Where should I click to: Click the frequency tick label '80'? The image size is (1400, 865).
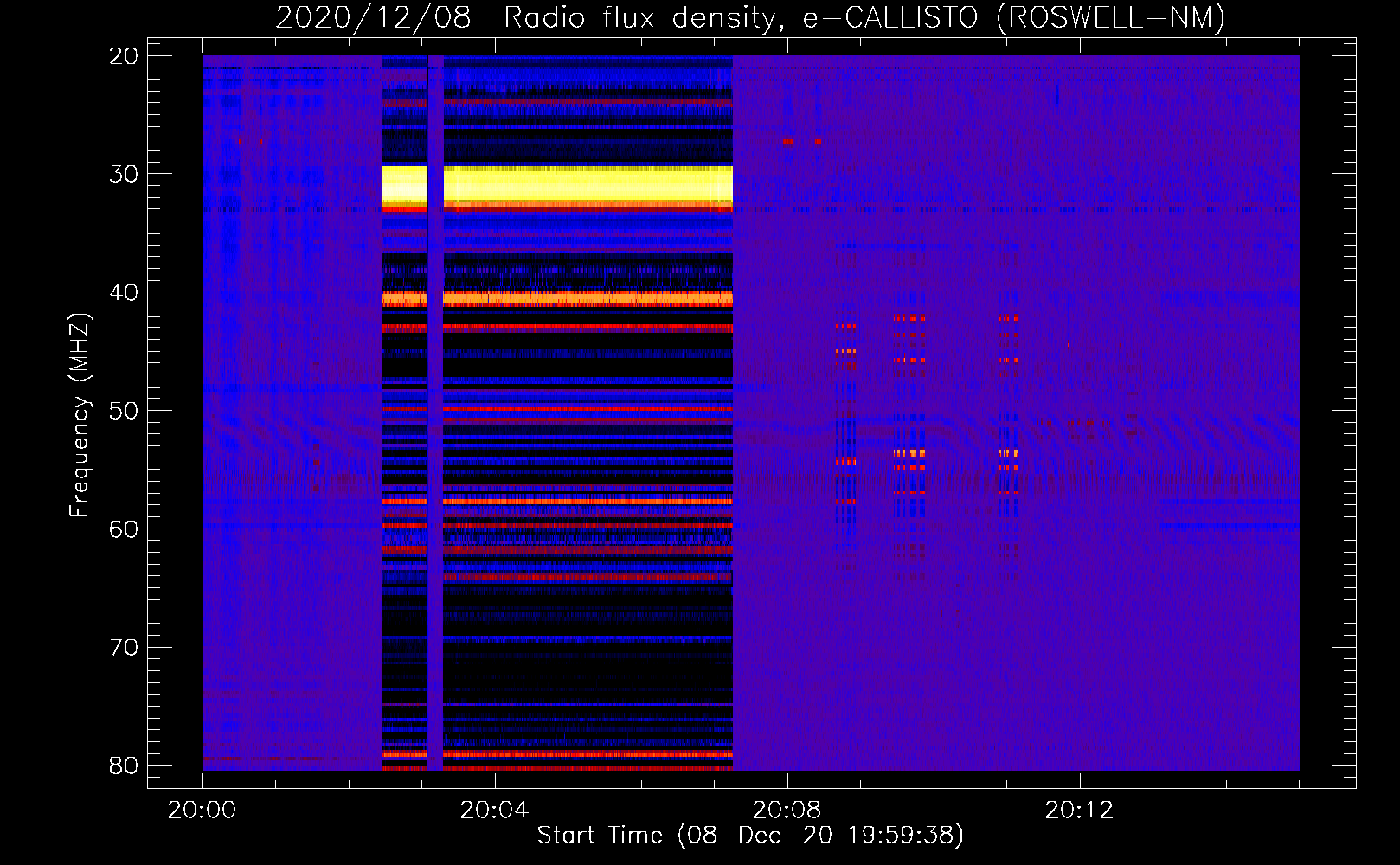124,766
